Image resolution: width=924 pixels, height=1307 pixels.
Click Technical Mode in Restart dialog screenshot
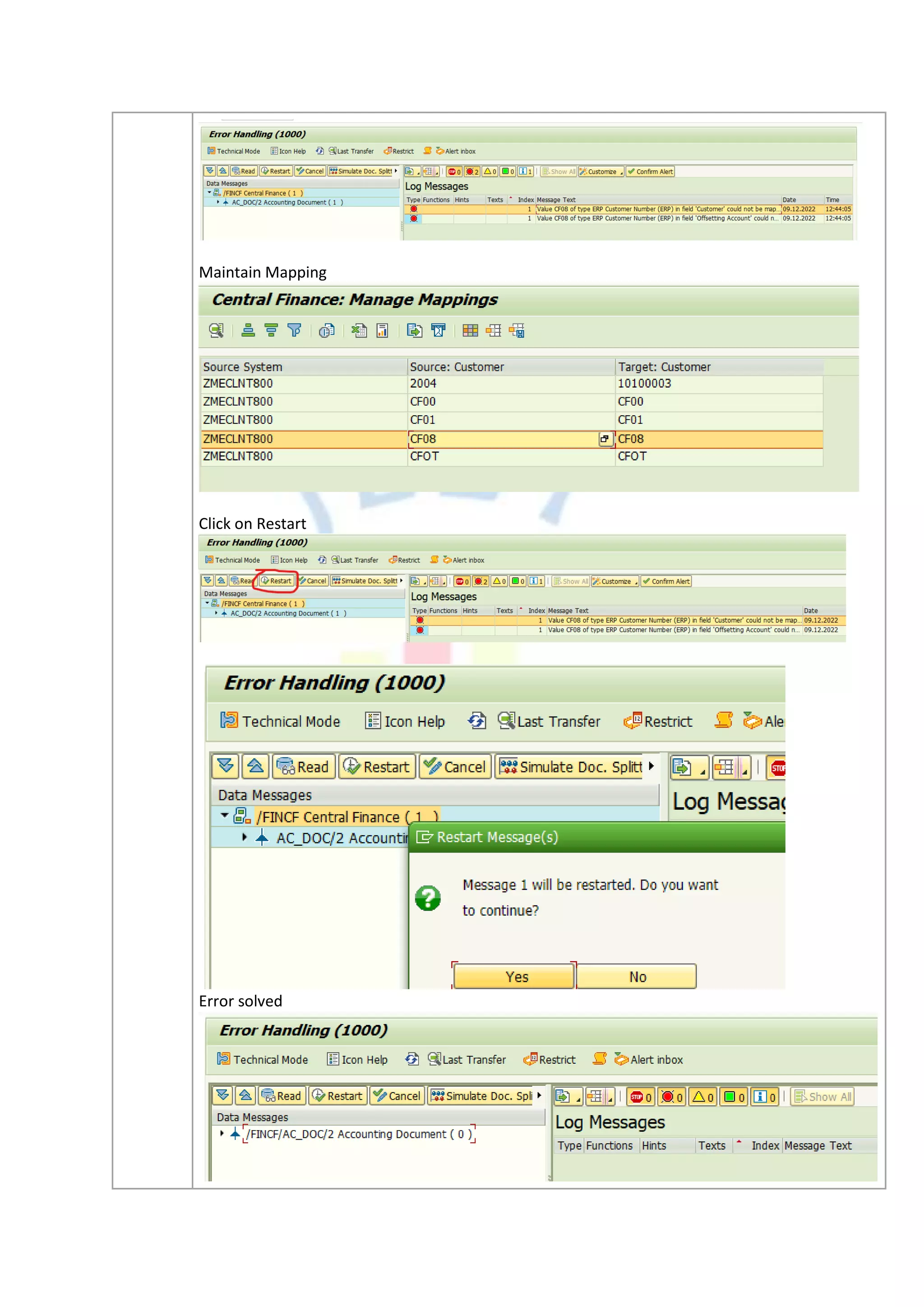[280, 721]
